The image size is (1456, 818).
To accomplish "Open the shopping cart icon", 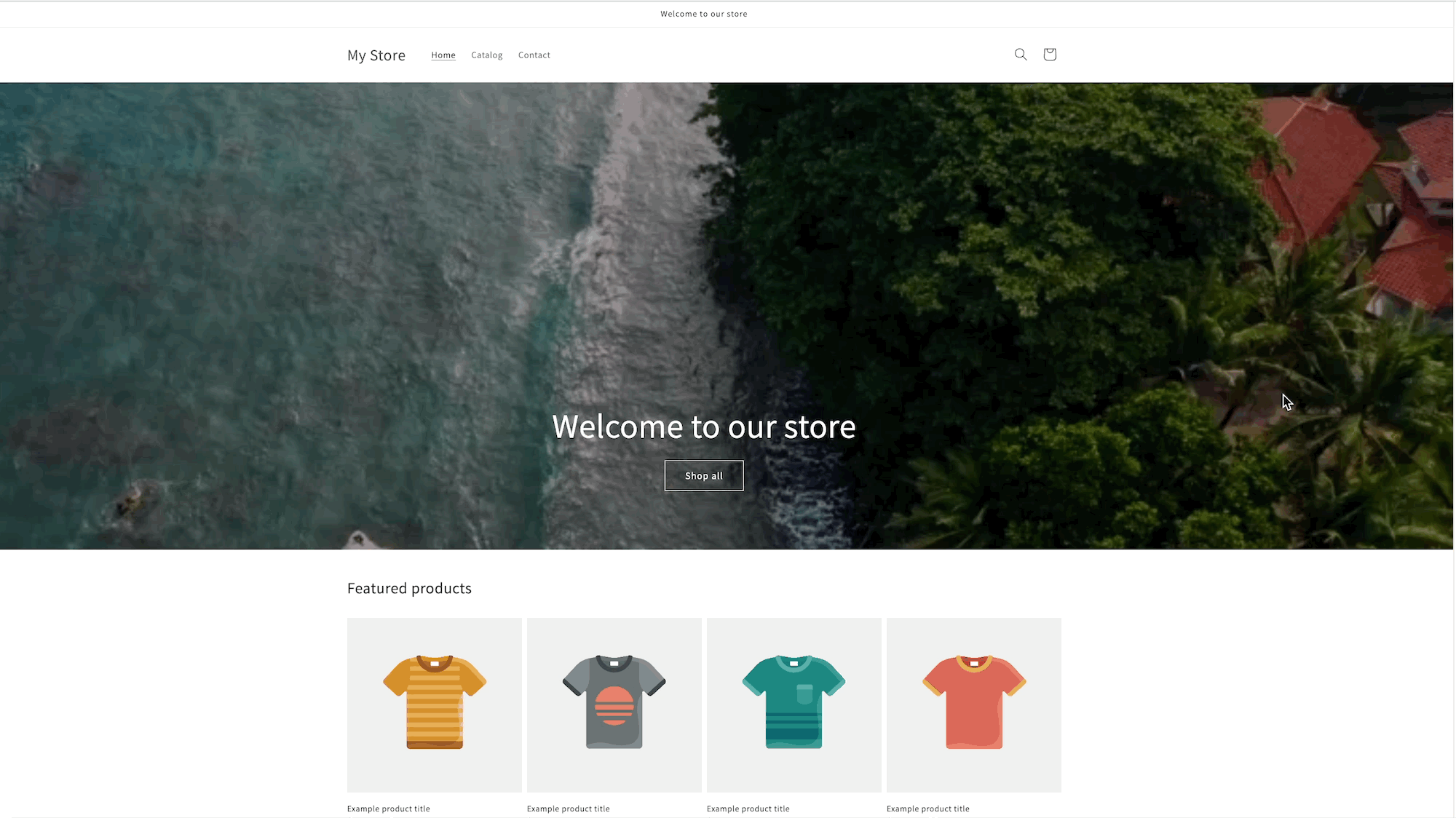I will pyautogui.click(x=1049, y=55).
